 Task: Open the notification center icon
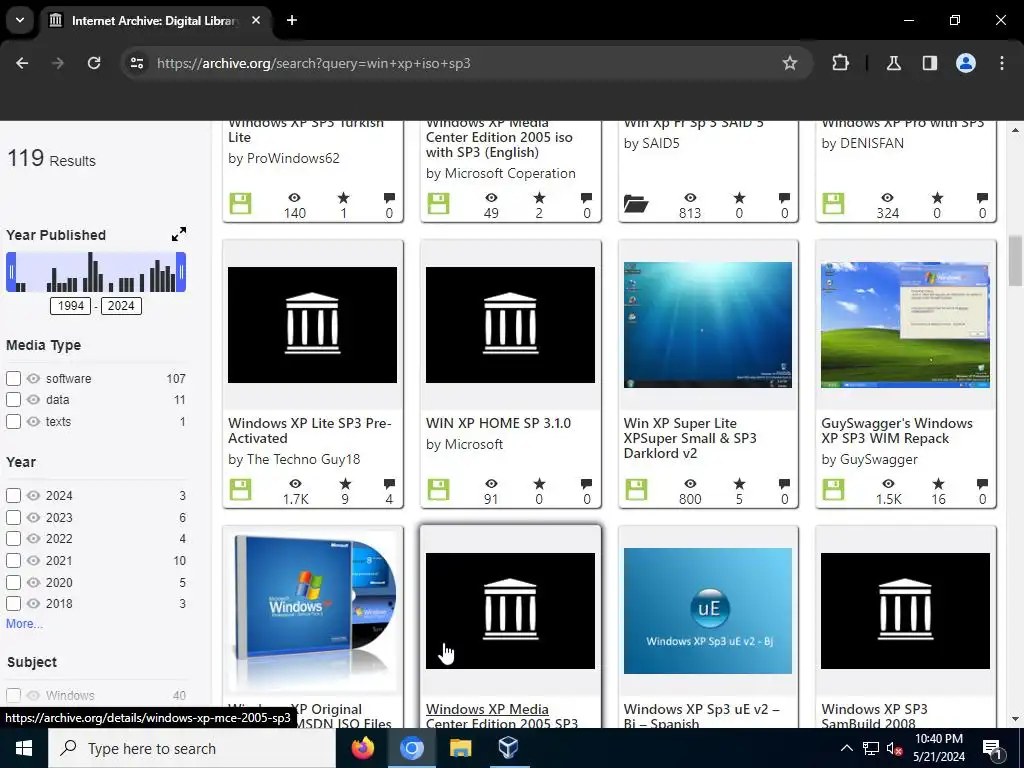coord(993,750)
